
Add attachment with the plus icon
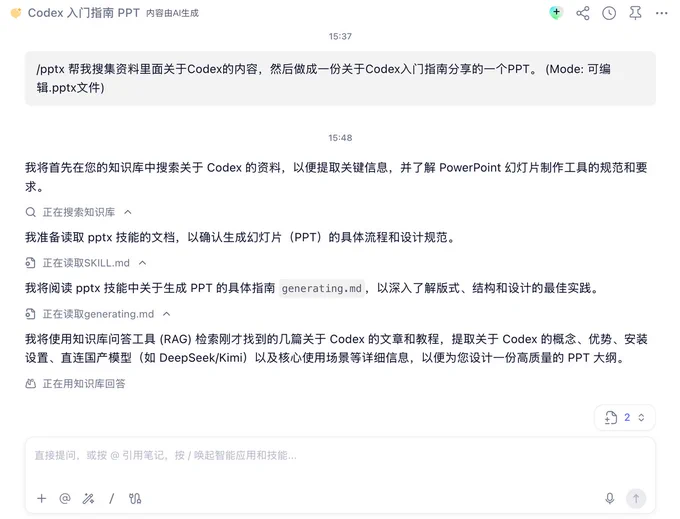tap(42, 498)
